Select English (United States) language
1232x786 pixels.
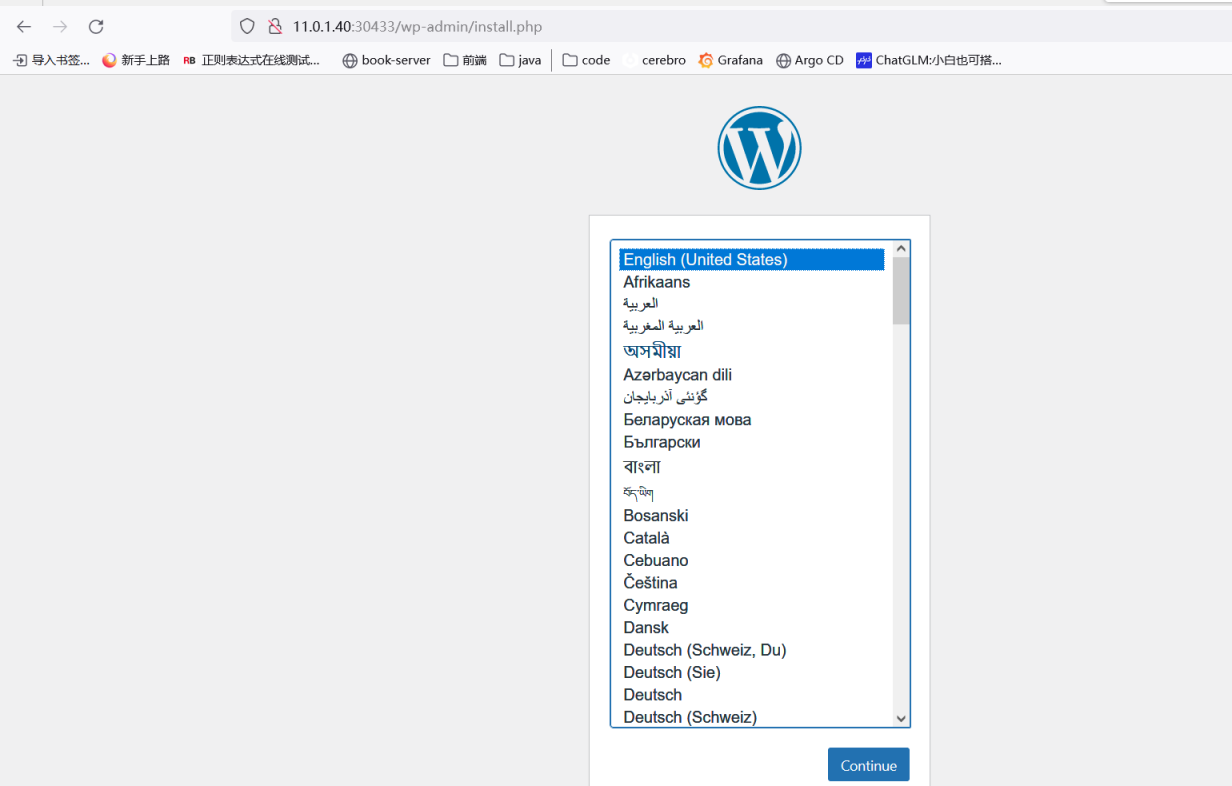752,260
